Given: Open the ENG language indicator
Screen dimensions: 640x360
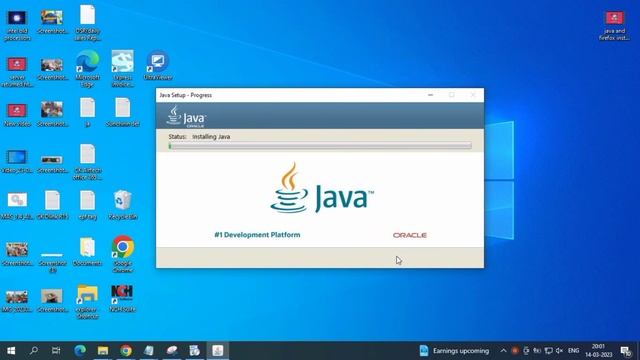Looking at the screenshot, I should [x=573, y=351].
